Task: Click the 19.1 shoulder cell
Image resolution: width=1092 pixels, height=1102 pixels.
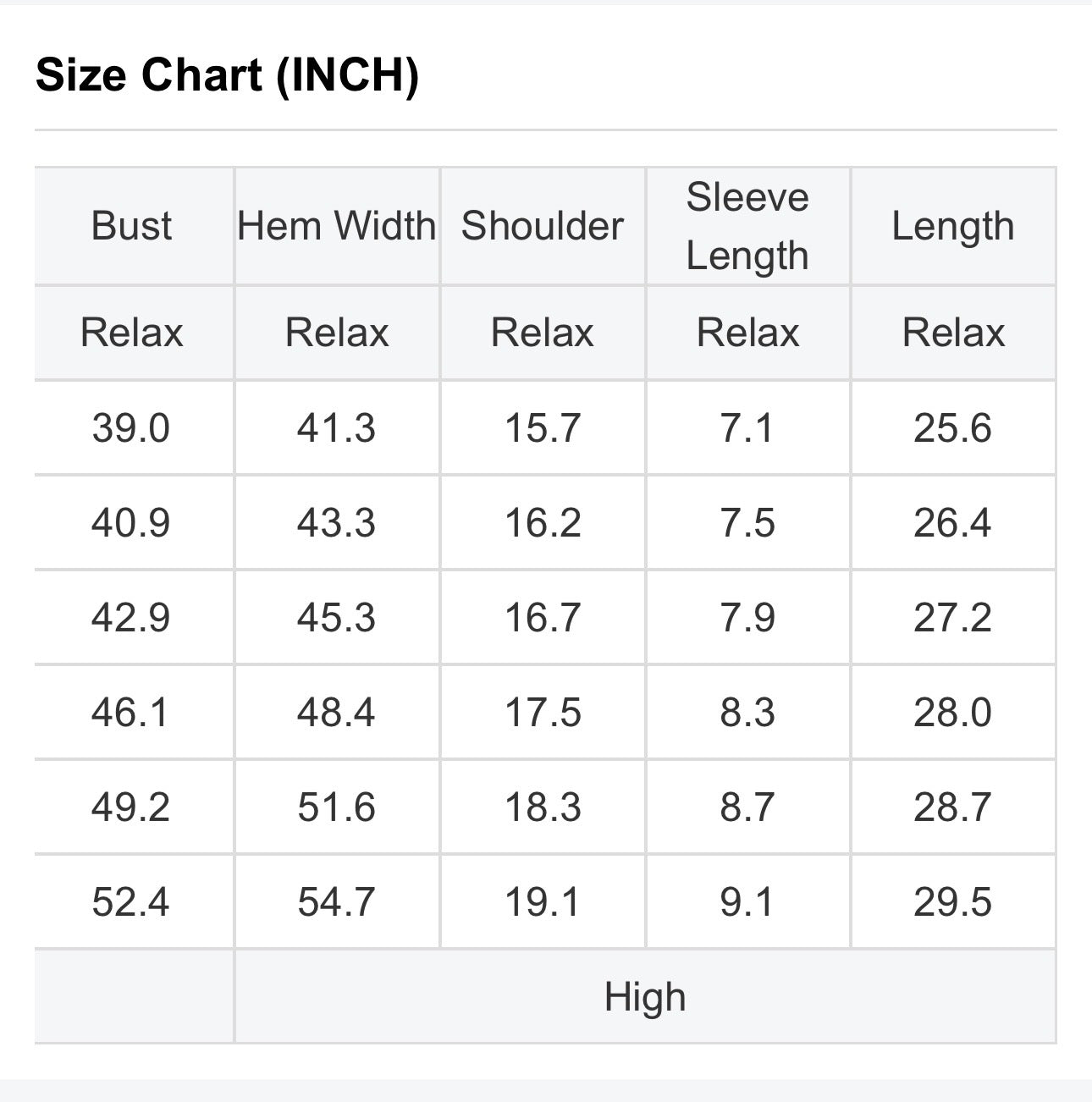Action: (x=543, y=902)
